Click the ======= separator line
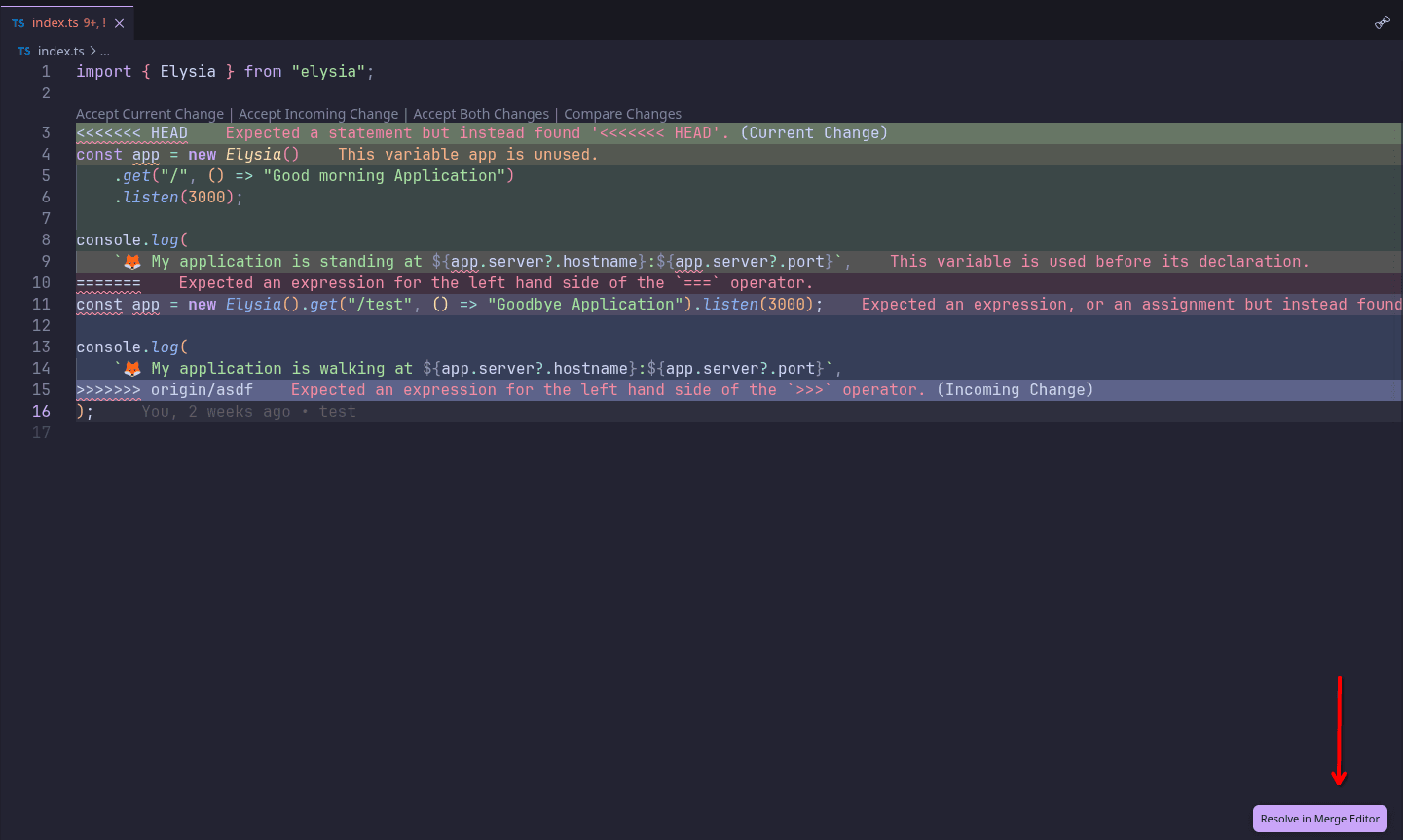 click(x=738, y=283)
